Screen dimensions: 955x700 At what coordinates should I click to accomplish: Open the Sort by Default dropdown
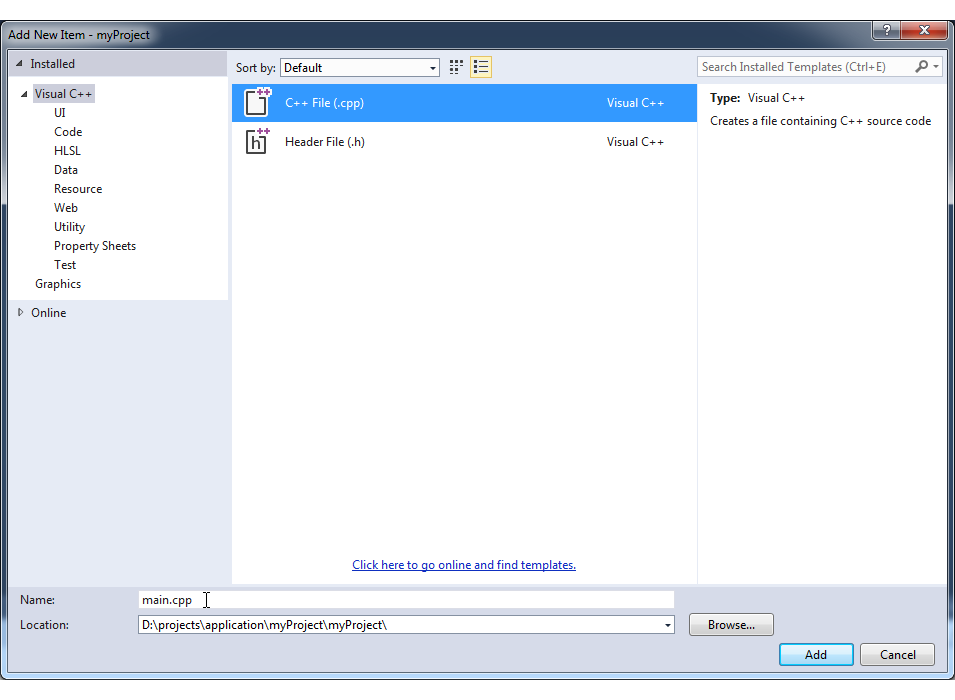[x=360, y=68]
